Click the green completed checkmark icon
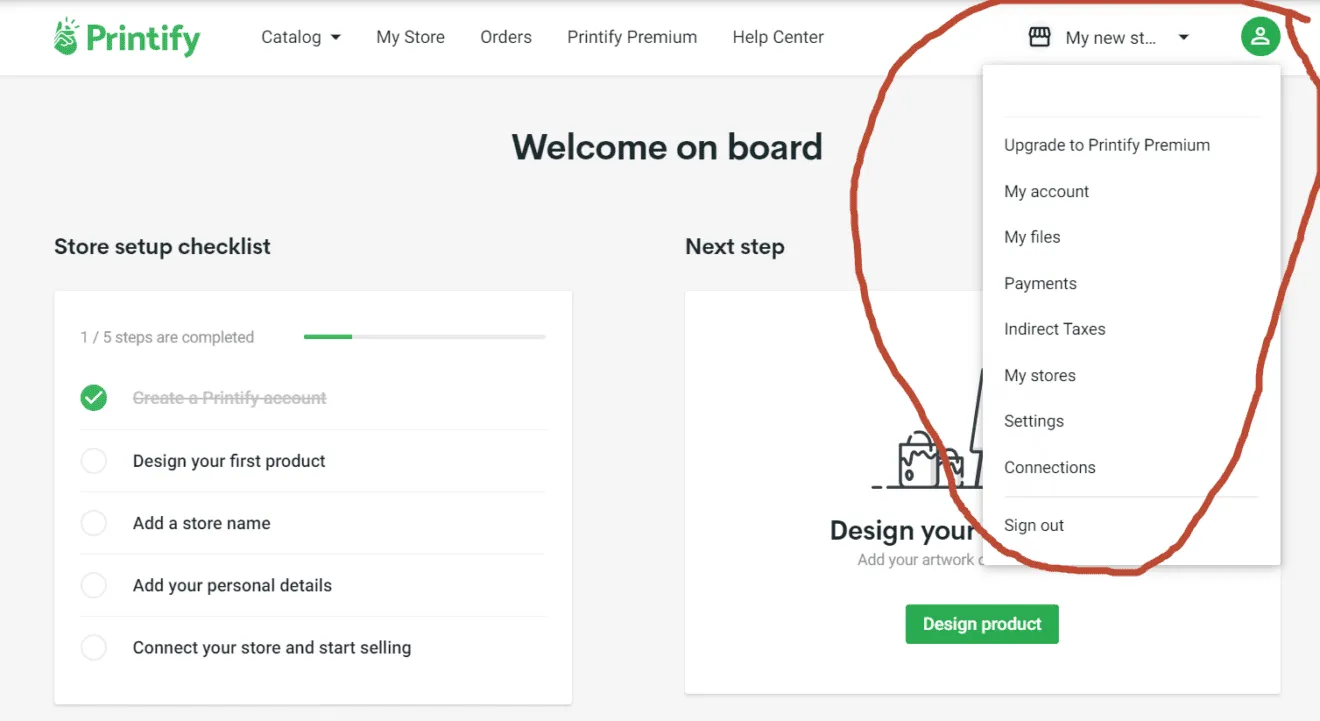The image size is (1320, 721). 94,398
